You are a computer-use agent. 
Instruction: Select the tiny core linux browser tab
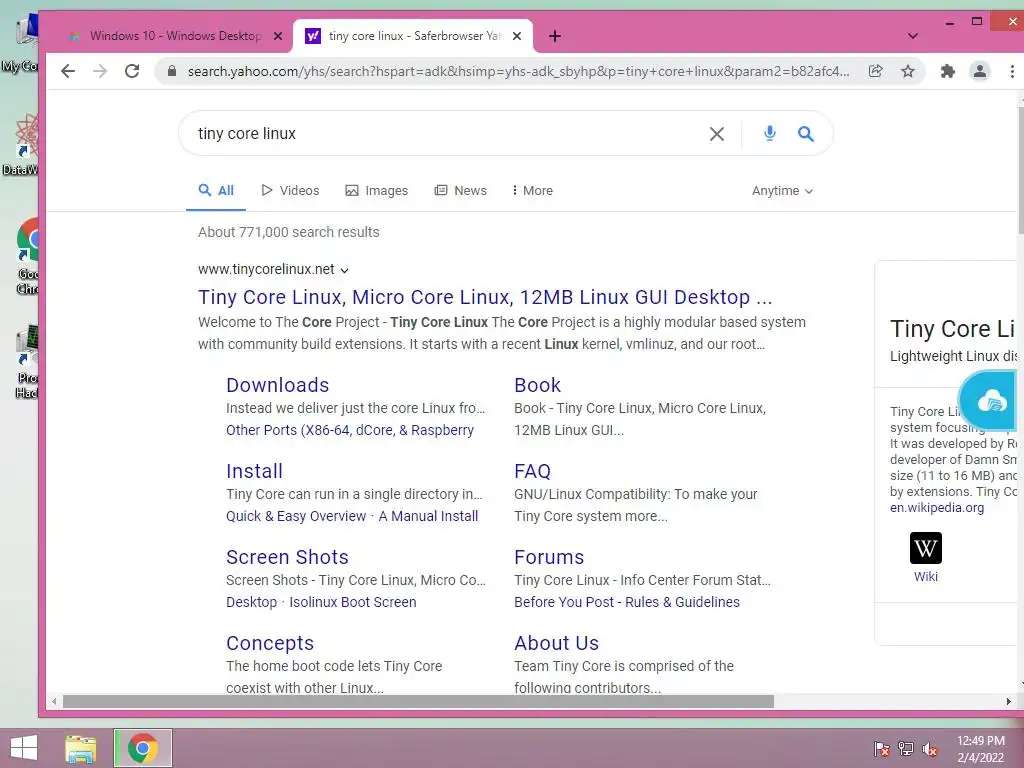point(413,36)
